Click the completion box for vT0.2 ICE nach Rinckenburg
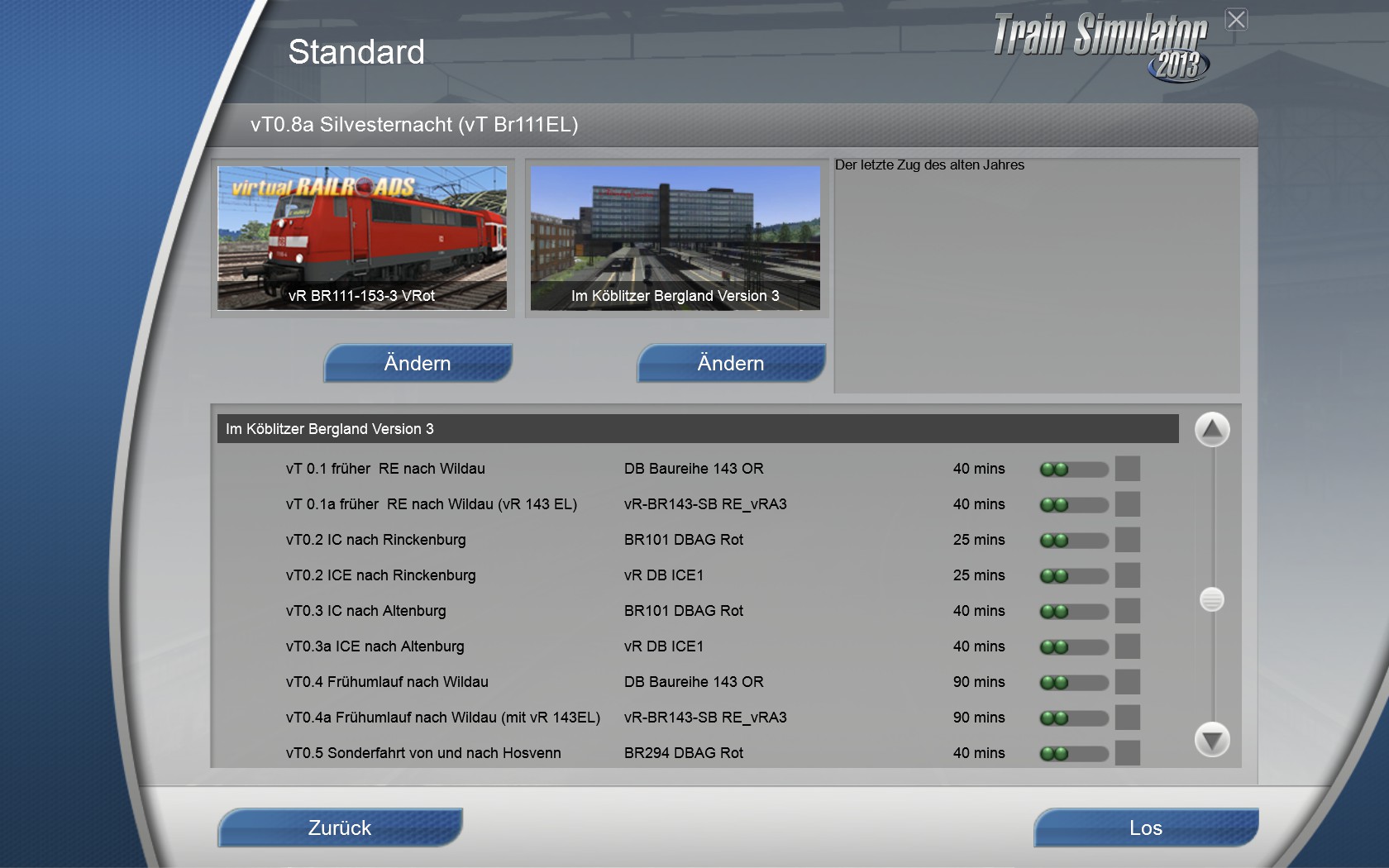 [x=1128, y=575]
